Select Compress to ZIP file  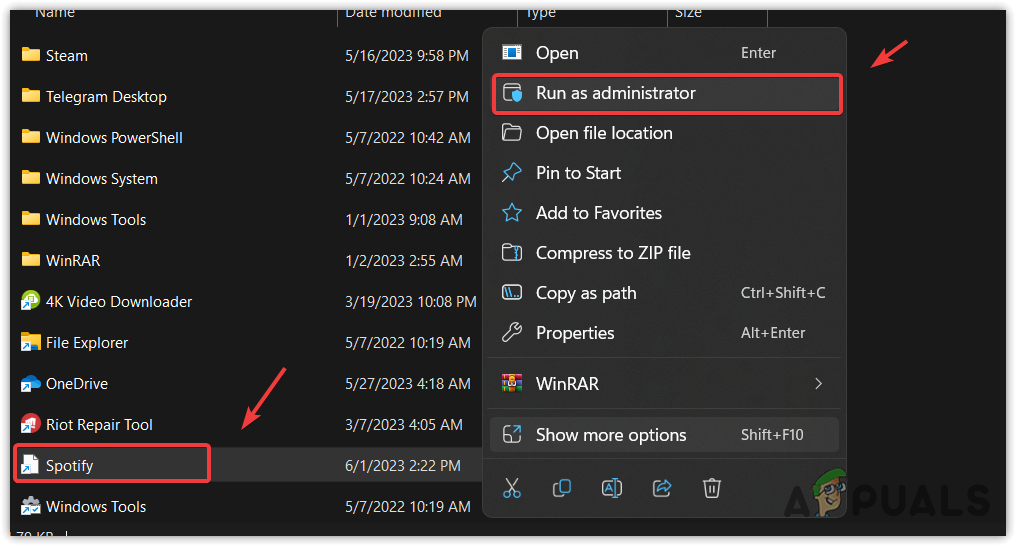click(613, 253)
